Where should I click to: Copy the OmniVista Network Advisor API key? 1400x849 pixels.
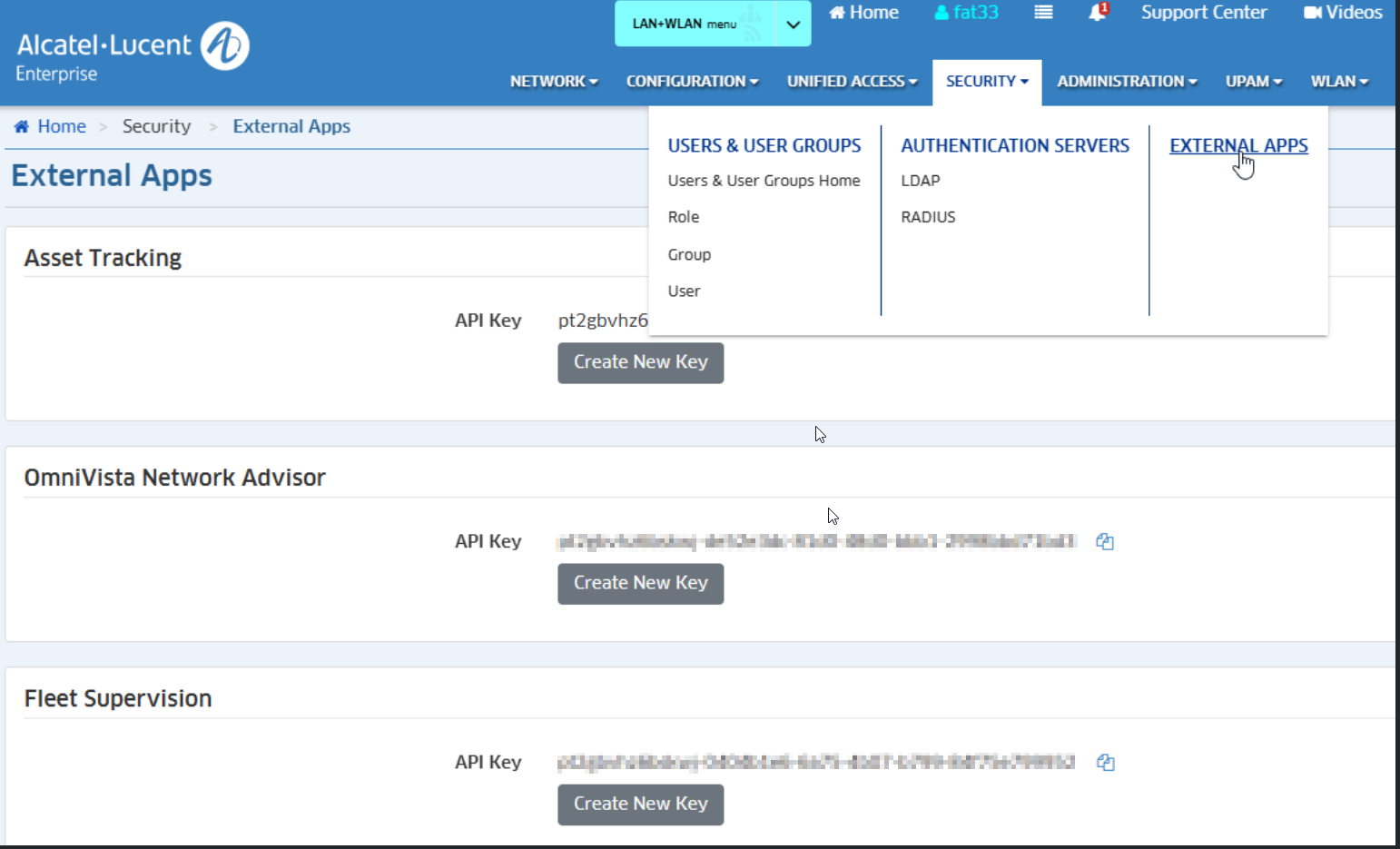(x=1104, y=541)
